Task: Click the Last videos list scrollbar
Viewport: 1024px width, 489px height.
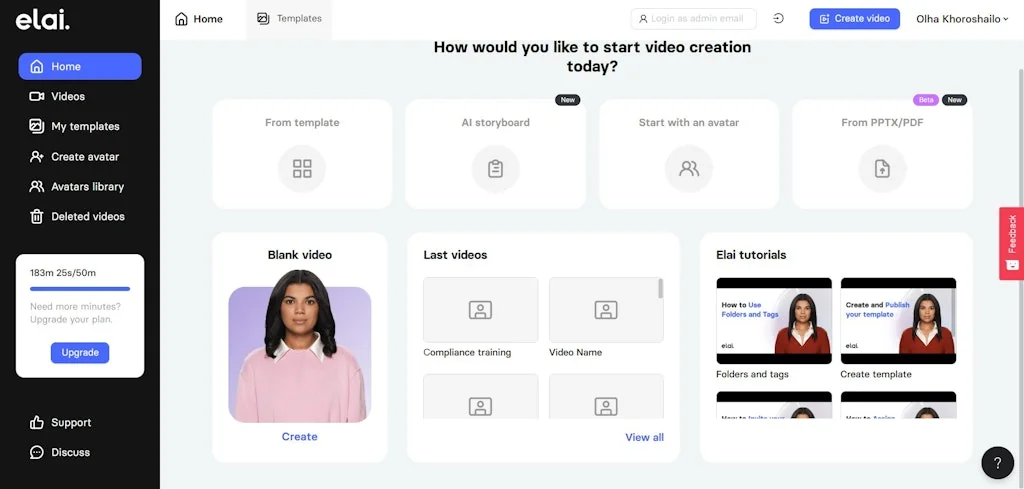Action: click(x=661, y=289)
